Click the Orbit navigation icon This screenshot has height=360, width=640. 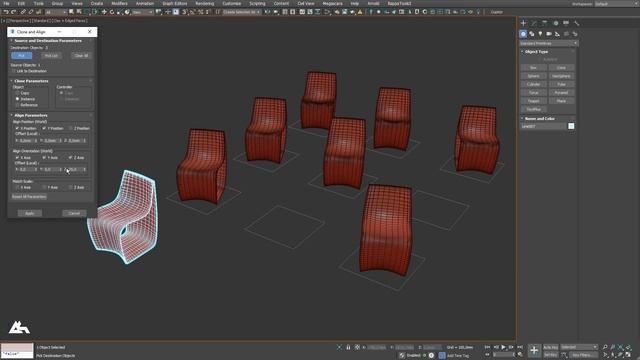(621, 355)
